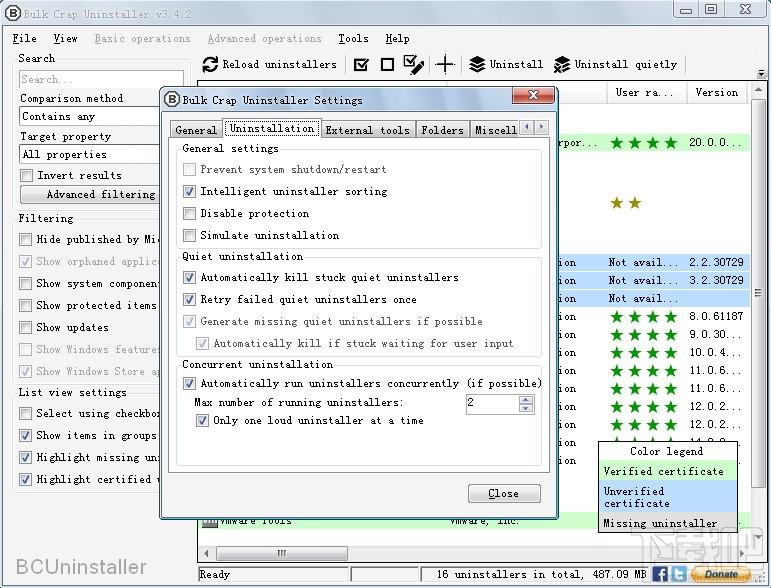Toggle Hide published by Microsoft checkbox

pyautogui.click(x=26, y=239)
